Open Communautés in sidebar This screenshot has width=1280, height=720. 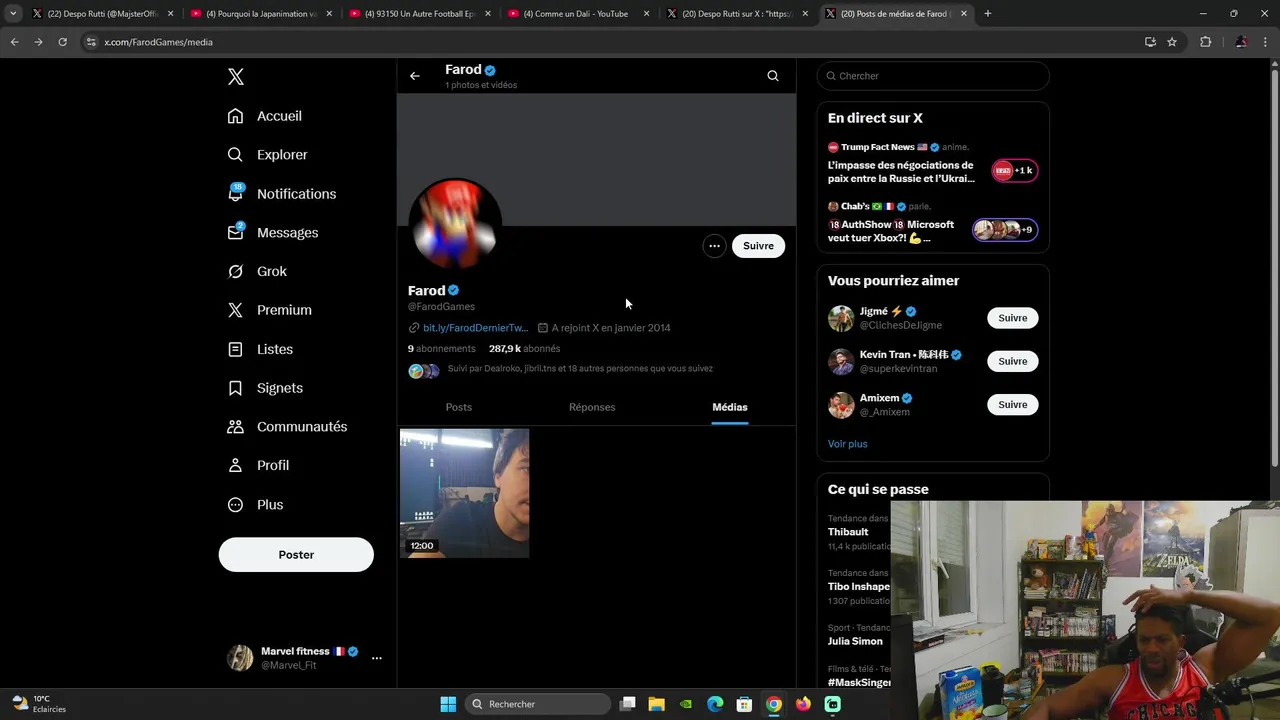pyautogui.click(x=287, y=427)
